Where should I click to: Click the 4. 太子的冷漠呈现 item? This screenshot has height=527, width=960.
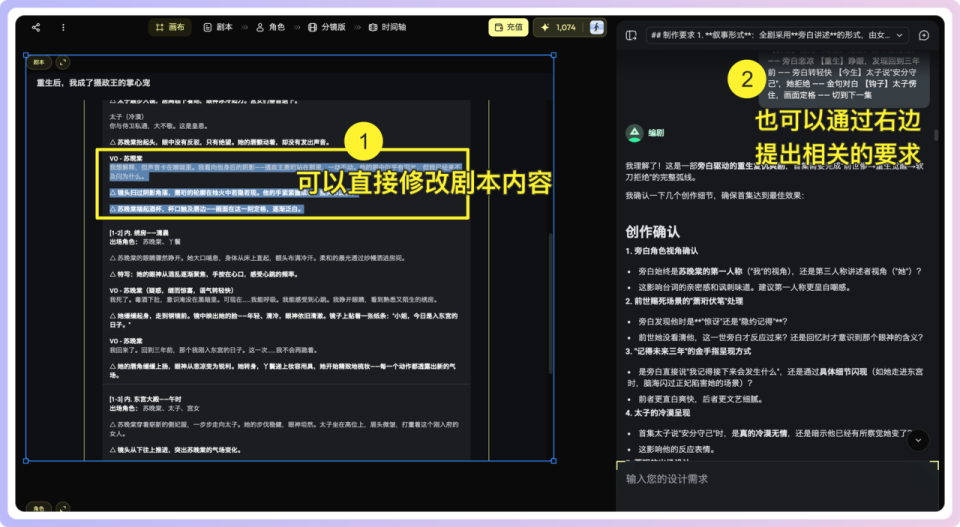(x=658, y=413)
